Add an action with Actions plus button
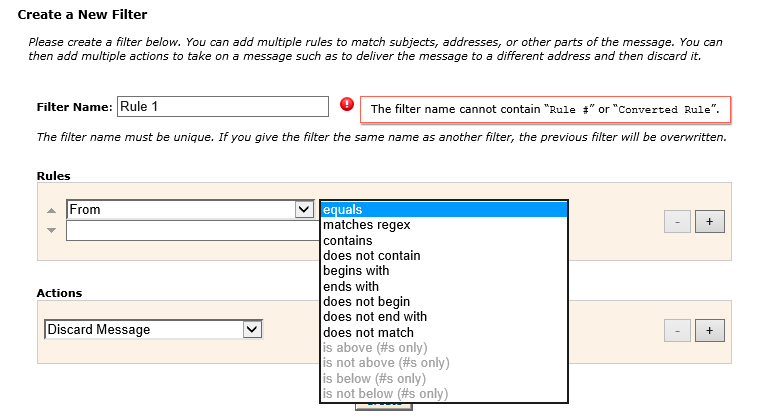 tap(709, 330)
